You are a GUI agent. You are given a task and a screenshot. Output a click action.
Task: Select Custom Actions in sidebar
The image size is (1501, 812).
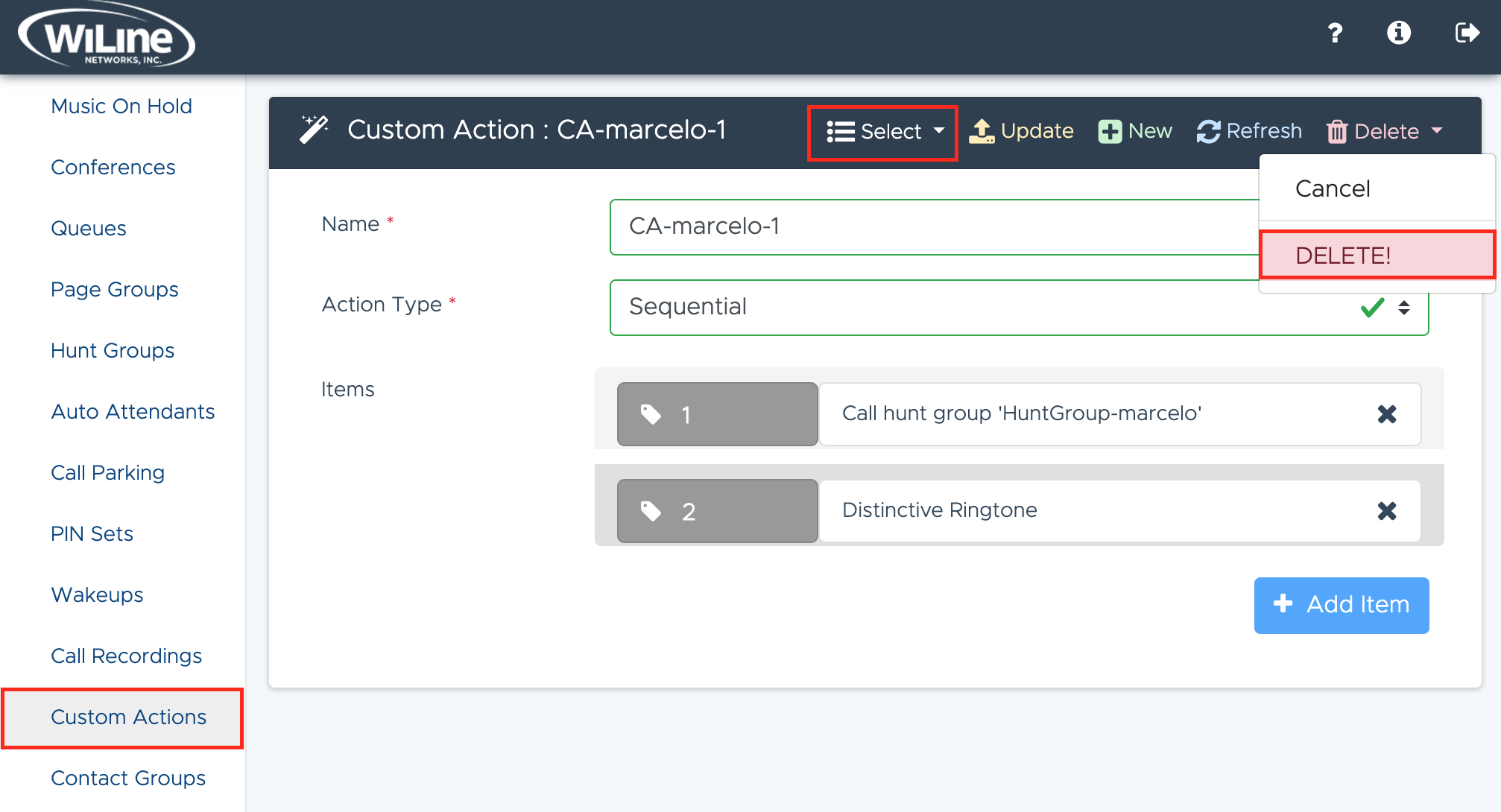click(123, 718)
